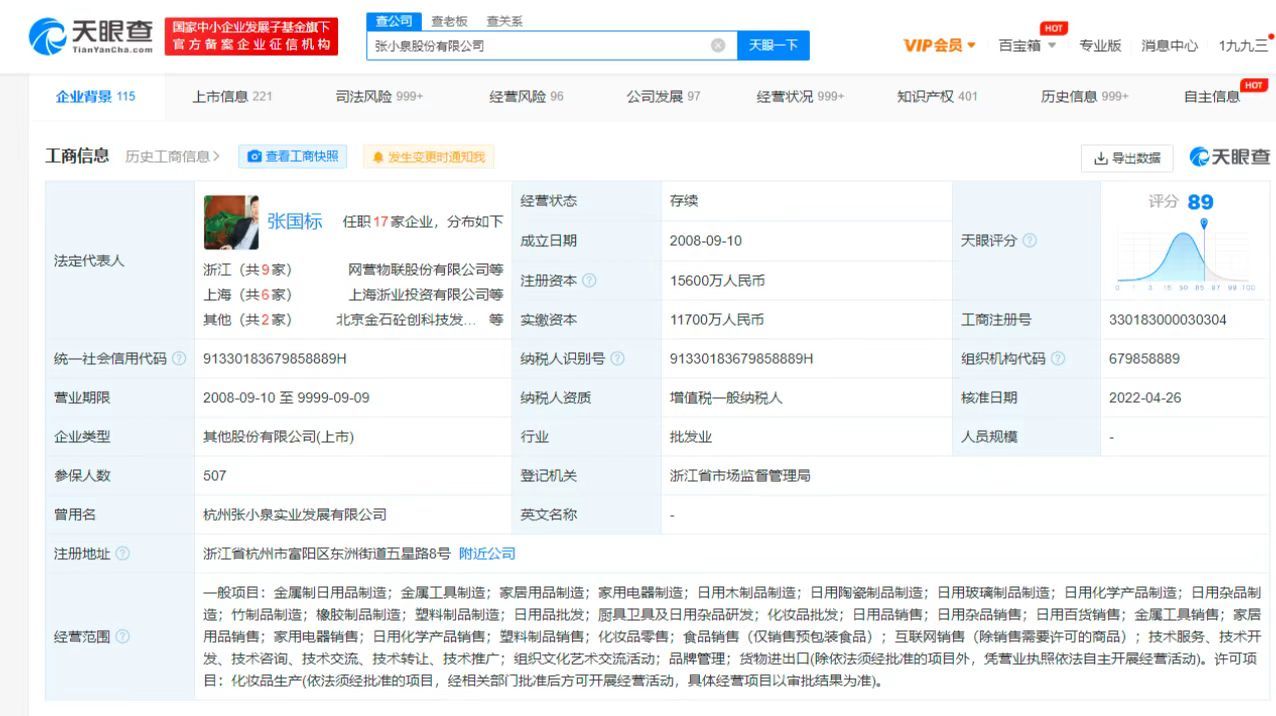Switch to the 经营状况 tab
This screenshot has height=716, width=1276.
click(x=800, y=96)
